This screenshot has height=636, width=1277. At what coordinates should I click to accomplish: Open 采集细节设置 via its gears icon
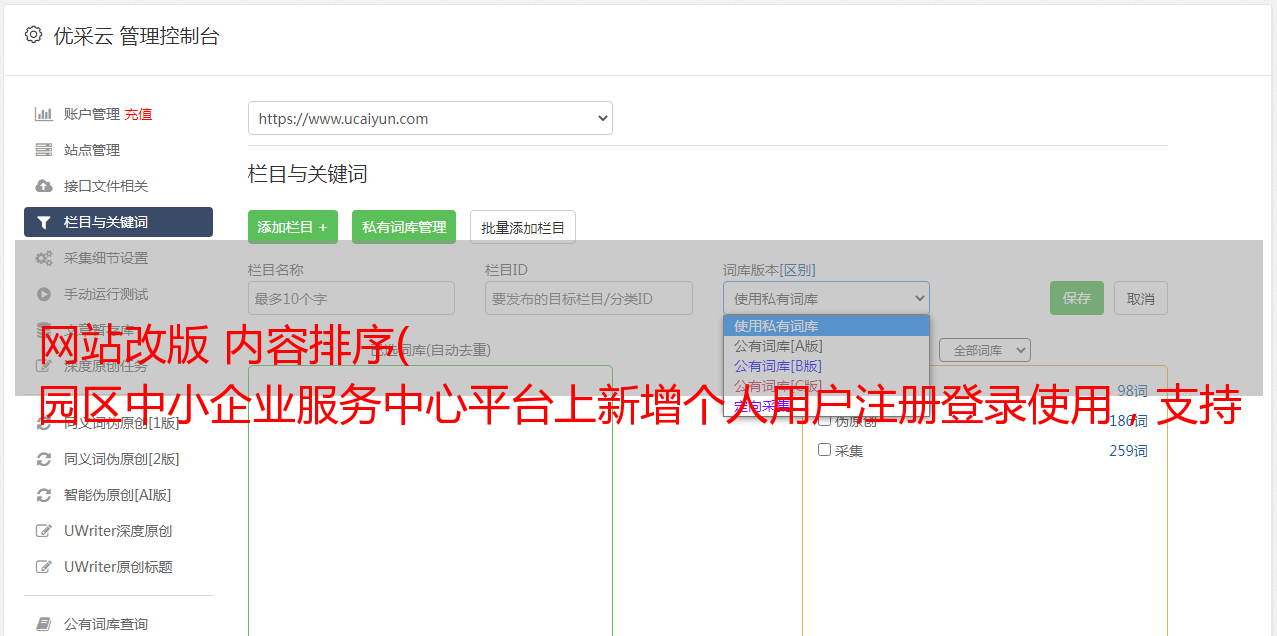point(43,258)
